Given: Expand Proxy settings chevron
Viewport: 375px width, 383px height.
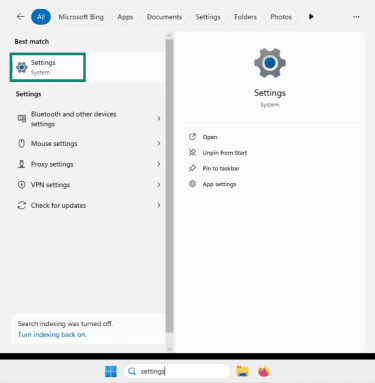Looking at the screenshot, I should tap(159, 164).
